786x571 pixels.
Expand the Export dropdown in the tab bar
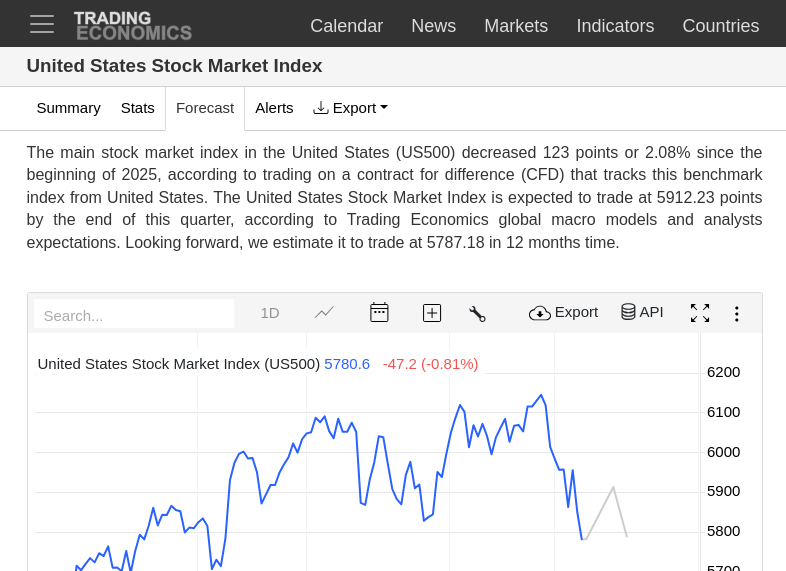click(350, 108)
